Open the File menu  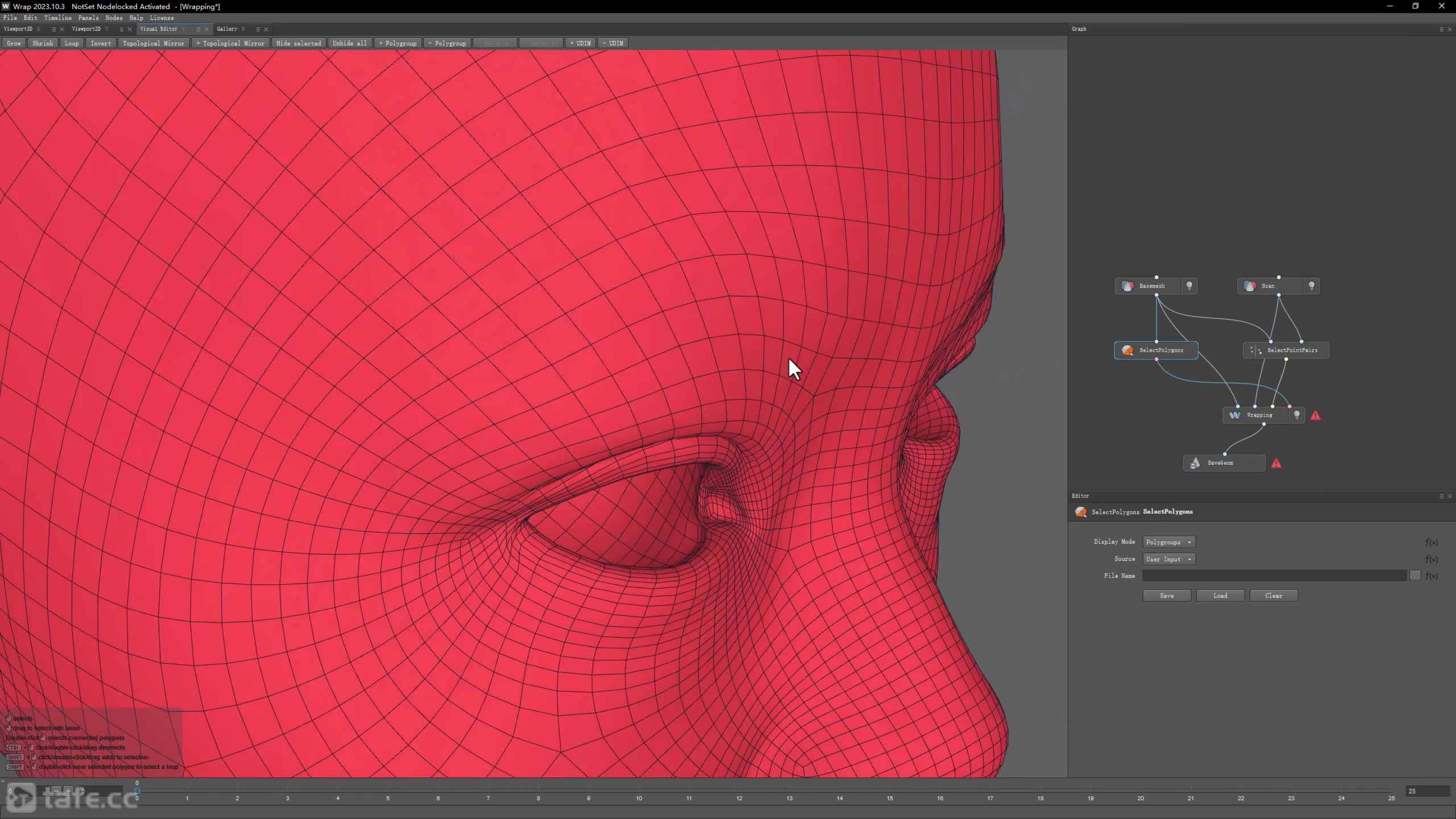coord(10,18)
